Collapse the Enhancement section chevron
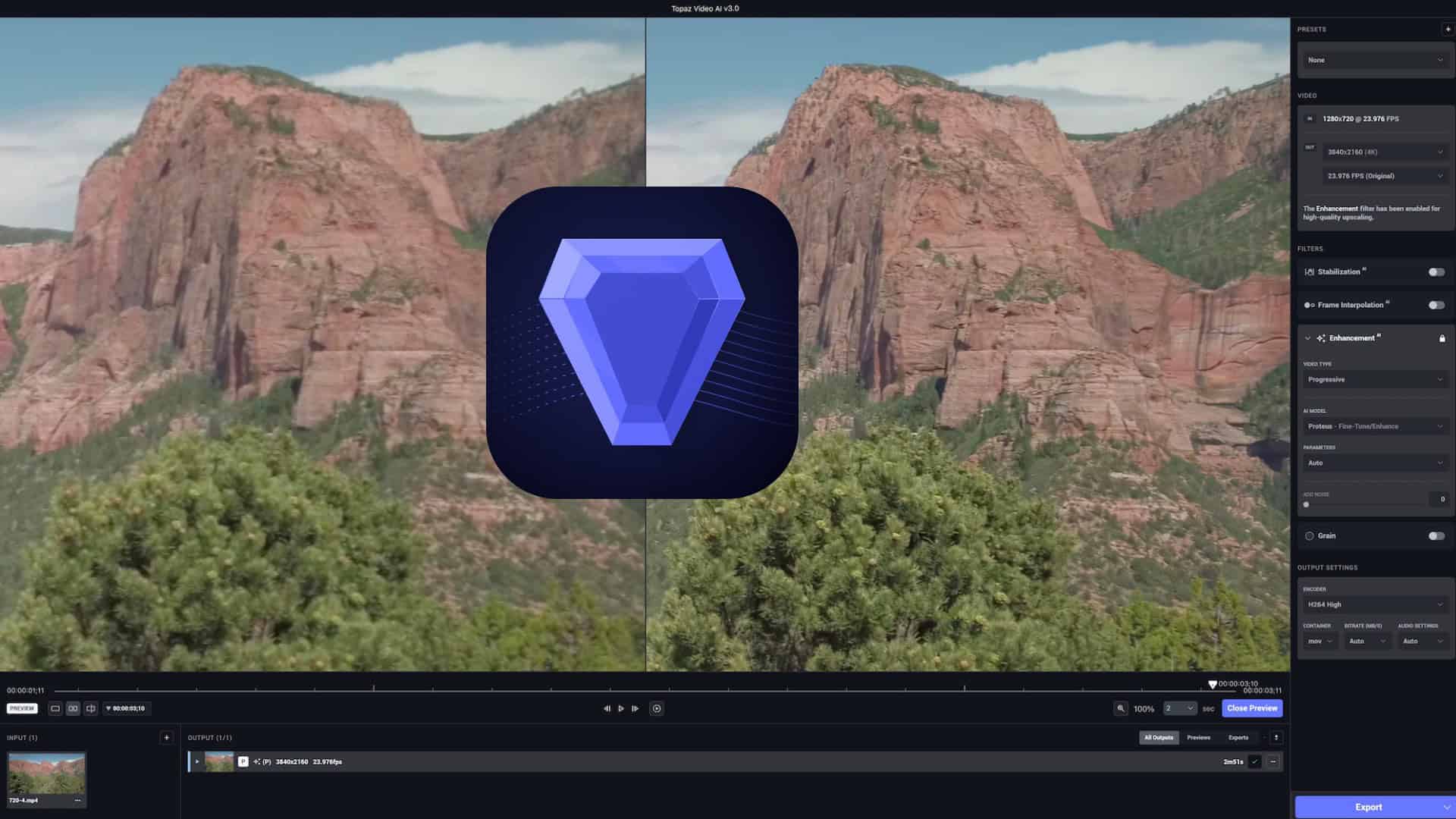 tap(1307, 338)
